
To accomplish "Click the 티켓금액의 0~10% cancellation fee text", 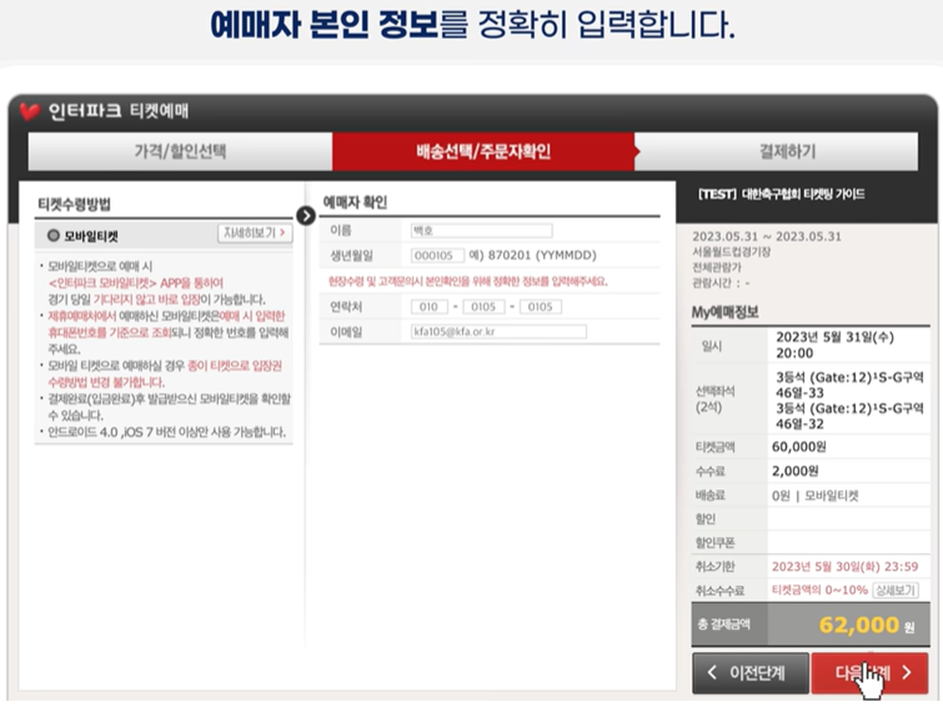I will [820, 590].
